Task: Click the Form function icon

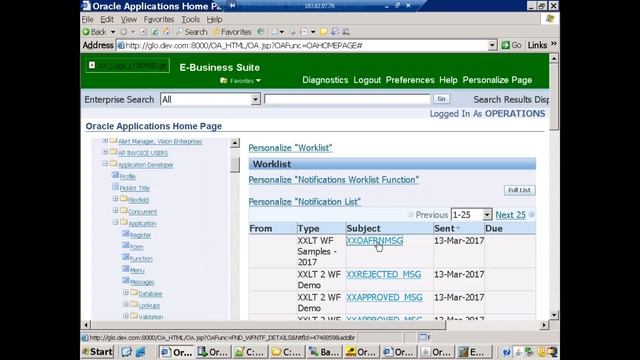Action: pyautogui.click(x=126, y=246)
